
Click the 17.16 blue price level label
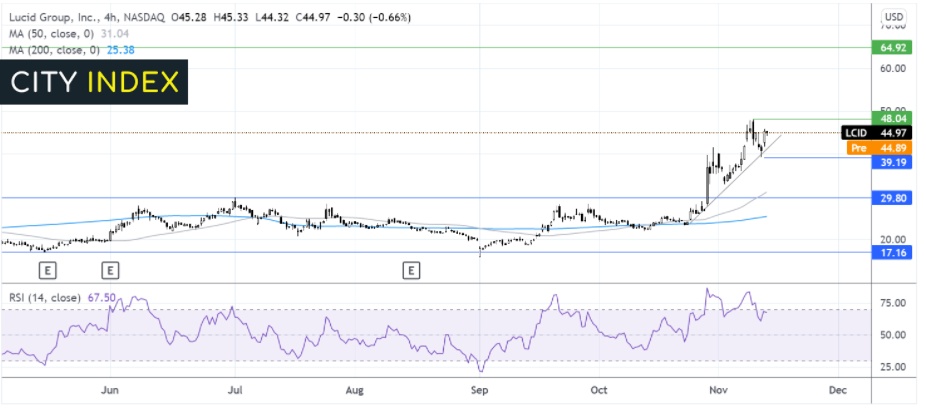click(892, 253)
